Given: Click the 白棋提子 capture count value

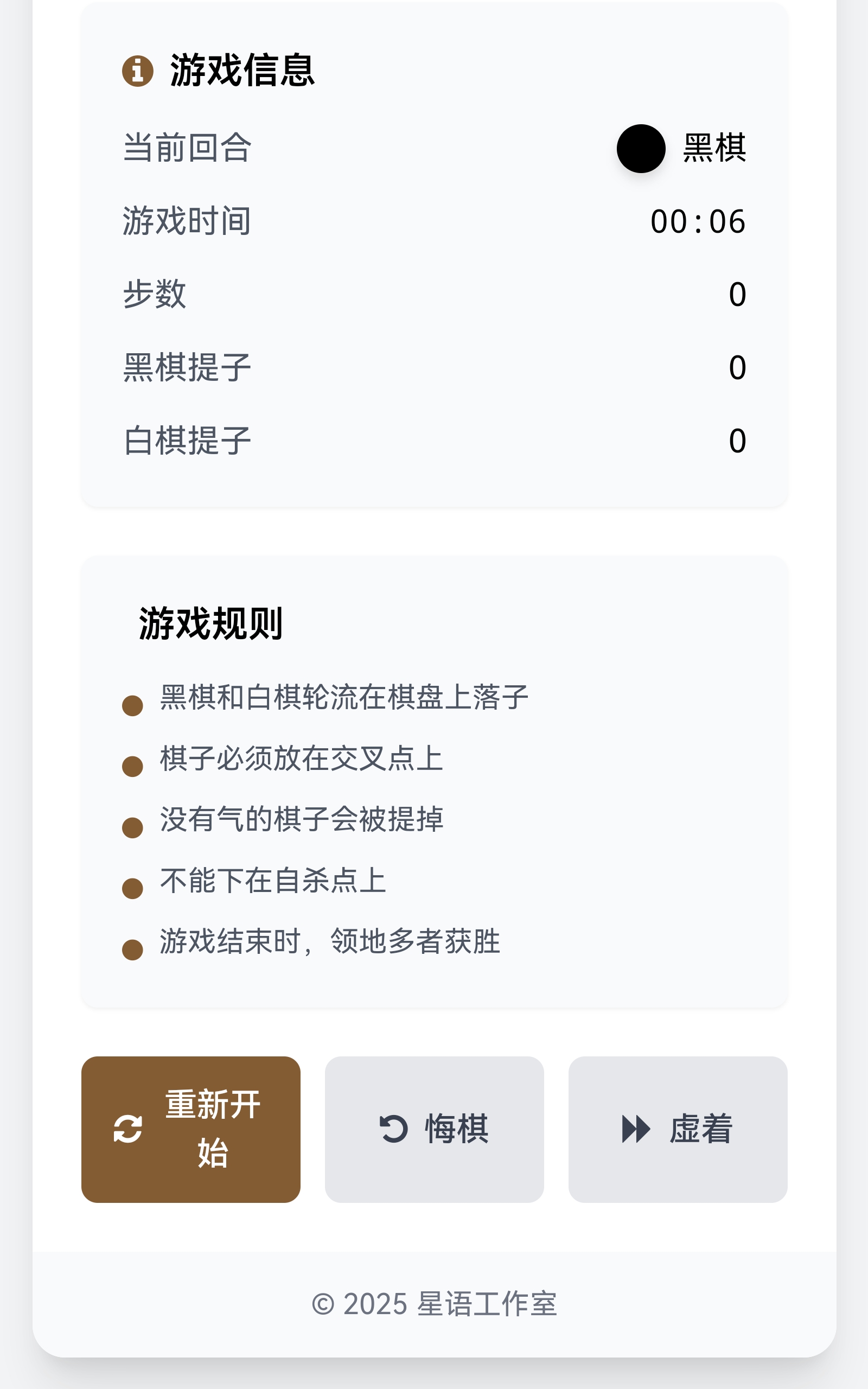Looking at the screenshot, I should tap(737, 441).
